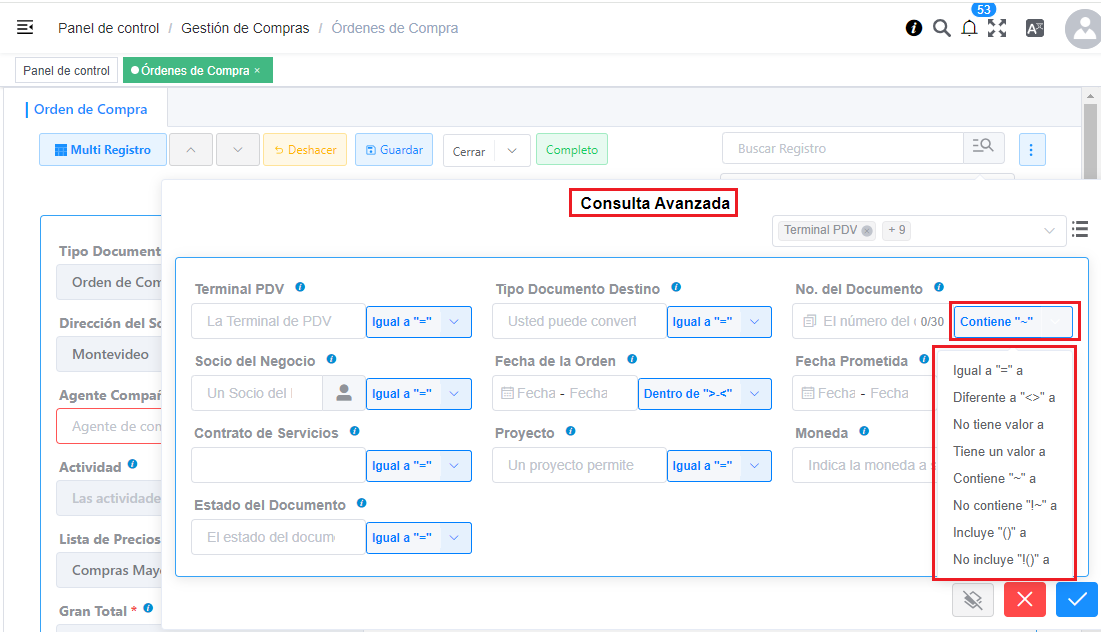Screen dimensions: 1101x632
Task: Choose 'Tiene un valor a' option
Action: [999, 451]
